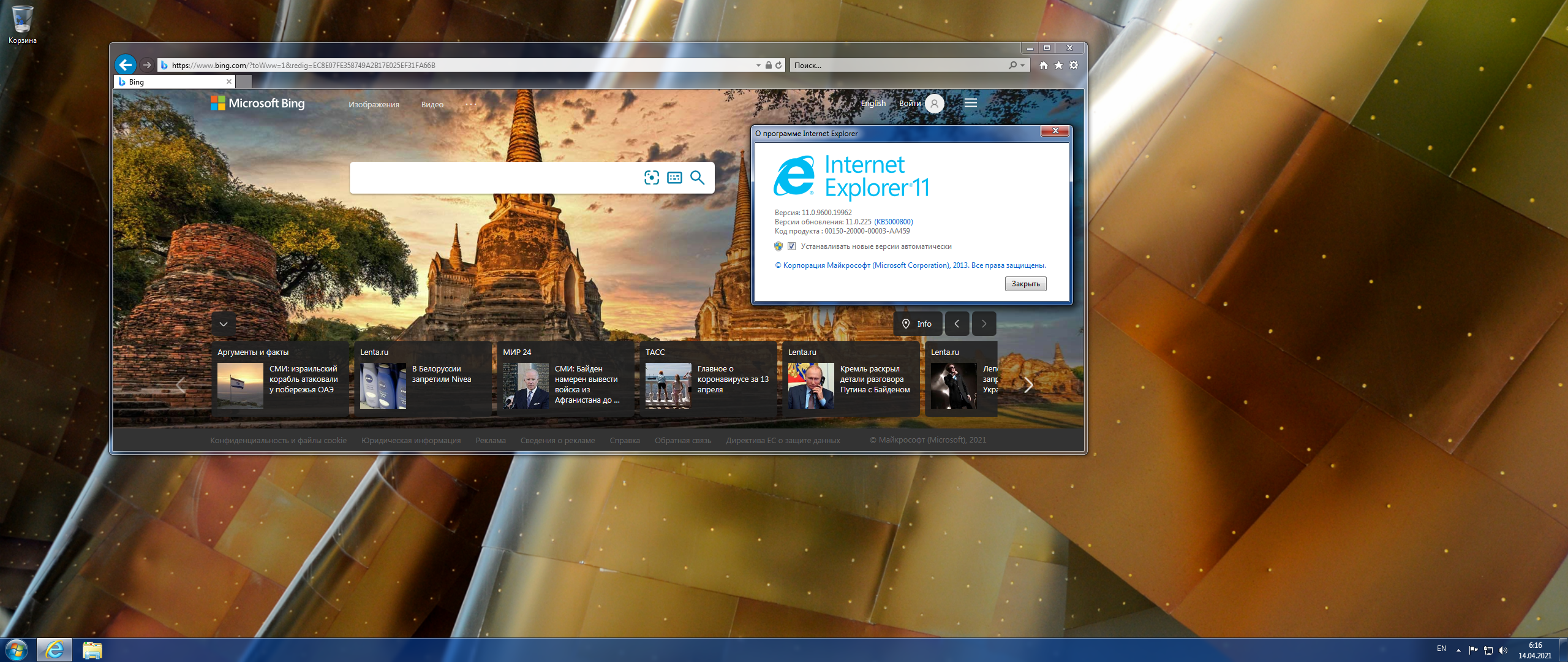Click Директива ЕС о защите данных link
Image resolution: width=1568 pixels, height=662 pixels.
[x=783, y=440]
